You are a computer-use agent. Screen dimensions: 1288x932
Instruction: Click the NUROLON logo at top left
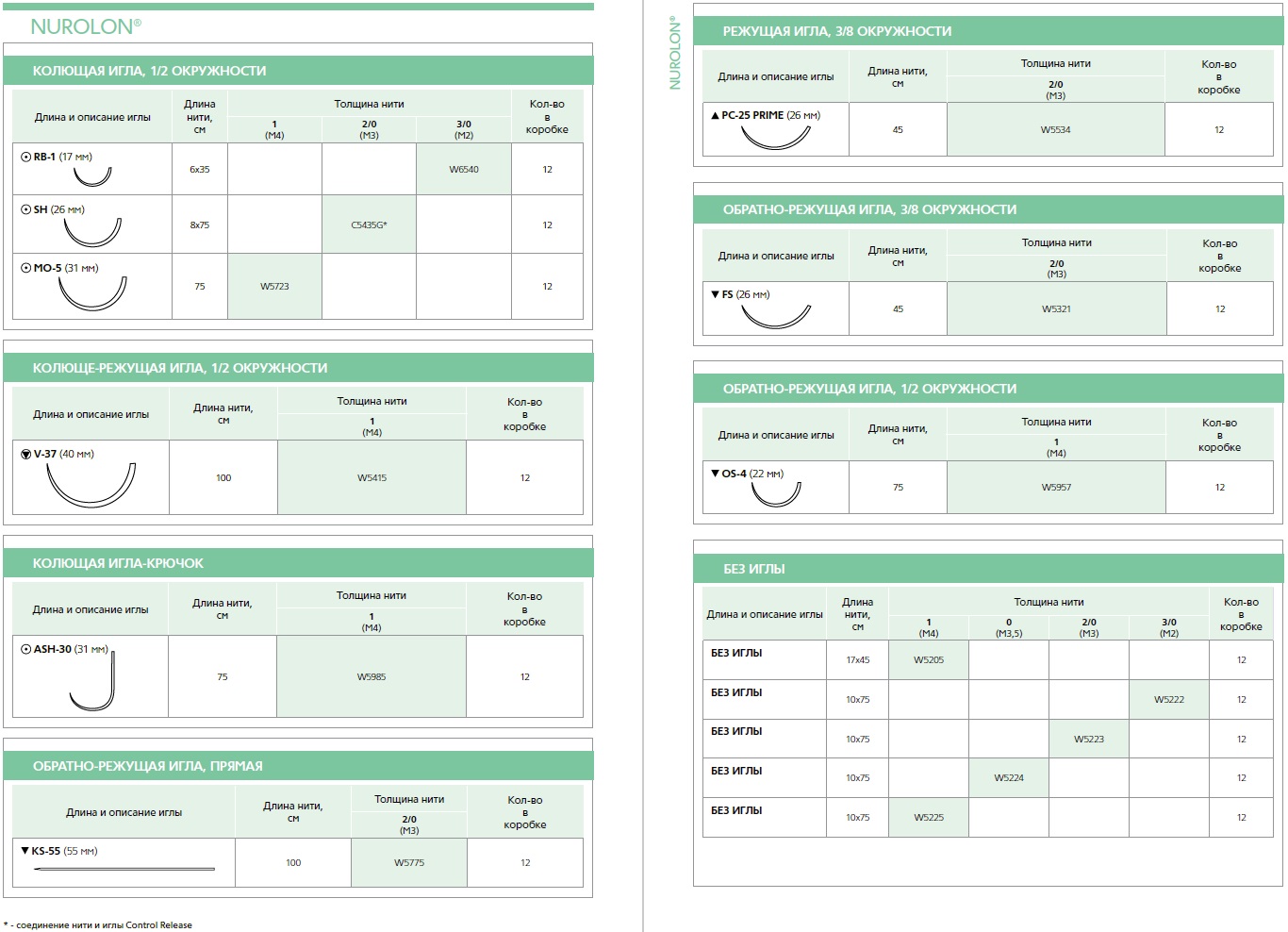[x=86, y=26]
